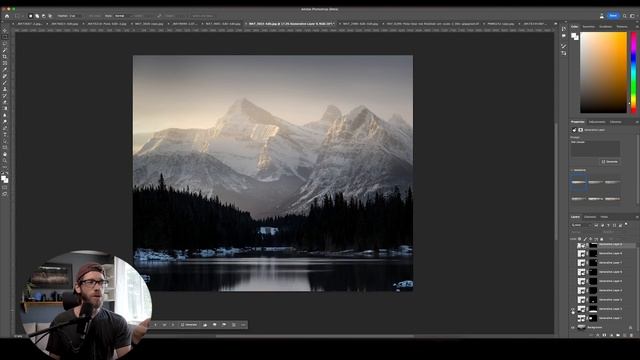The height and width of the screenshot is (360, 640).
Task: Choose Subtract from selection mode icon
Action: (x=44, y=16)
